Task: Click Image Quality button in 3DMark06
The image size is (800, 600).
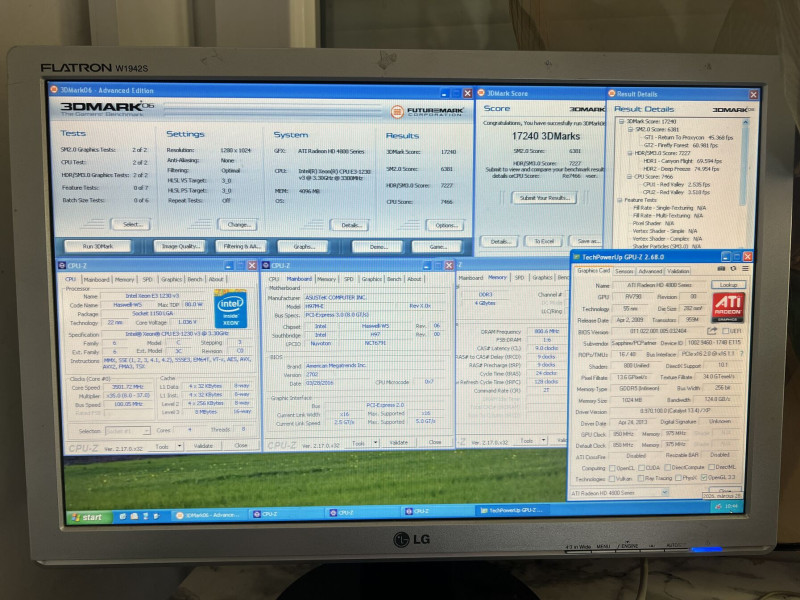Action: tap(180, 246)
